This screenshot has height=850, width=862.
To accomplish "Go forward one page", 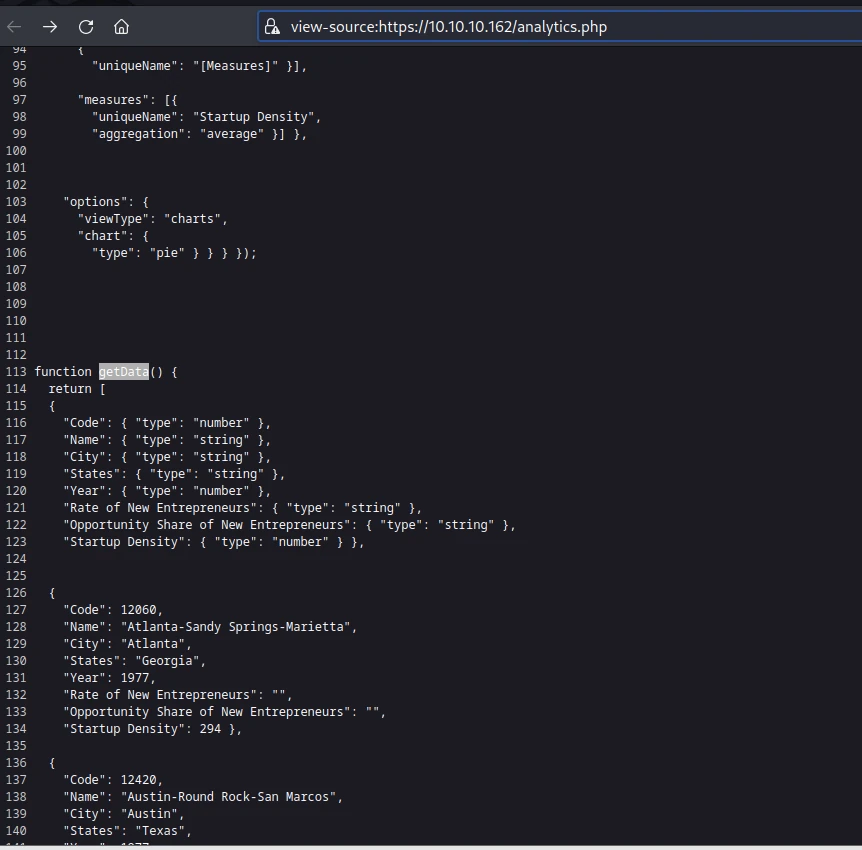I will [50, 26].
